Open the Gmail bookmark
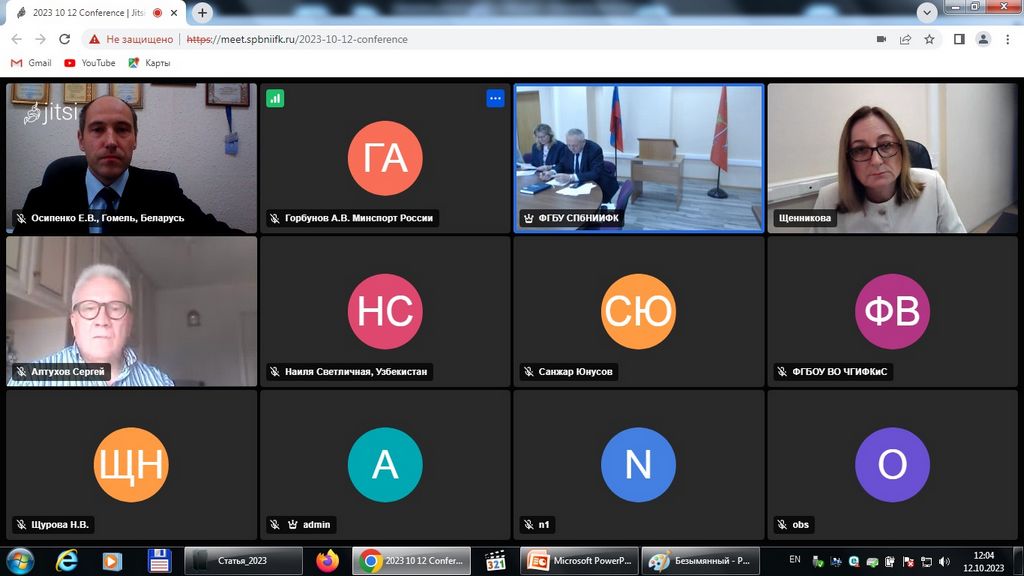 point(31,63)
